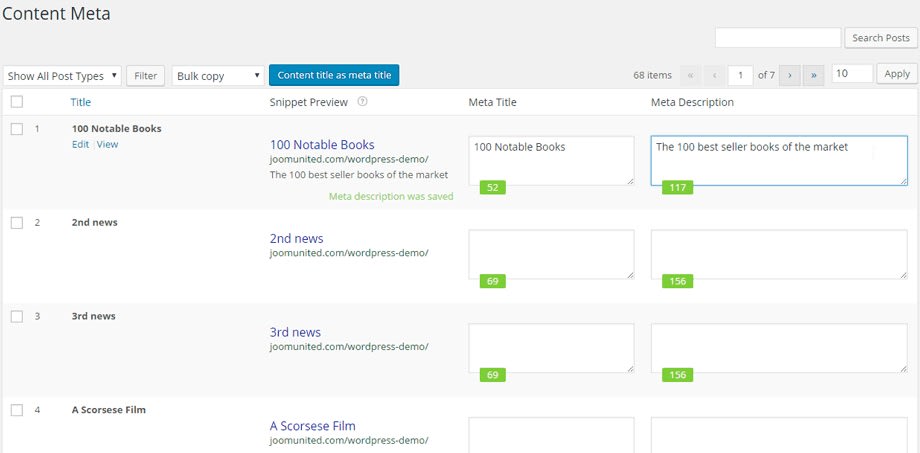Open the Snippet Preview help icon
The image size is (920, 453).
363,102
